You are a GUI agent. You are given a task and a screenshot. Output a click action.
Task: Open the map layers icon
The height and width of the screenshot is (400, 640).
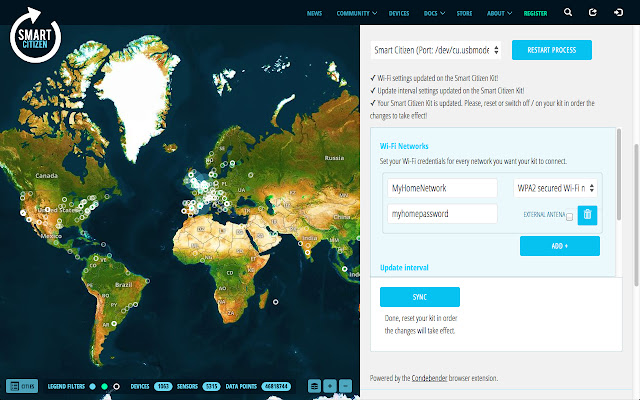click(315, 385)
